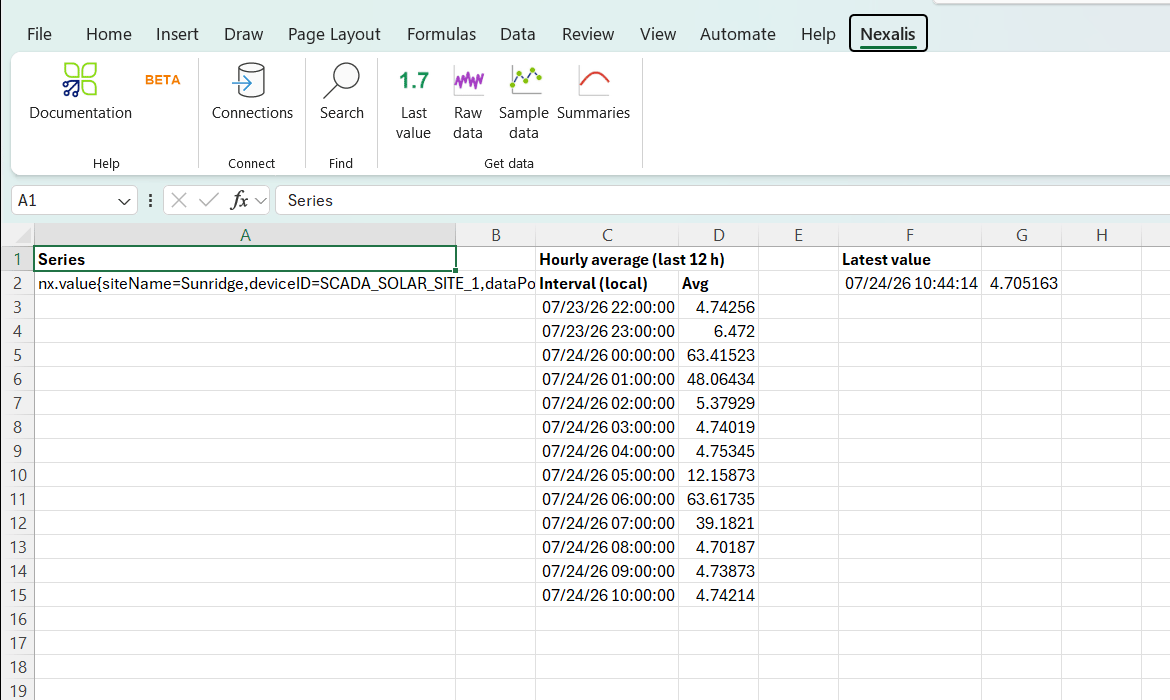The height and width of the screenshot is (700, 1170).
Task: Select all cells with corner triangle
Action: point(17,235)
